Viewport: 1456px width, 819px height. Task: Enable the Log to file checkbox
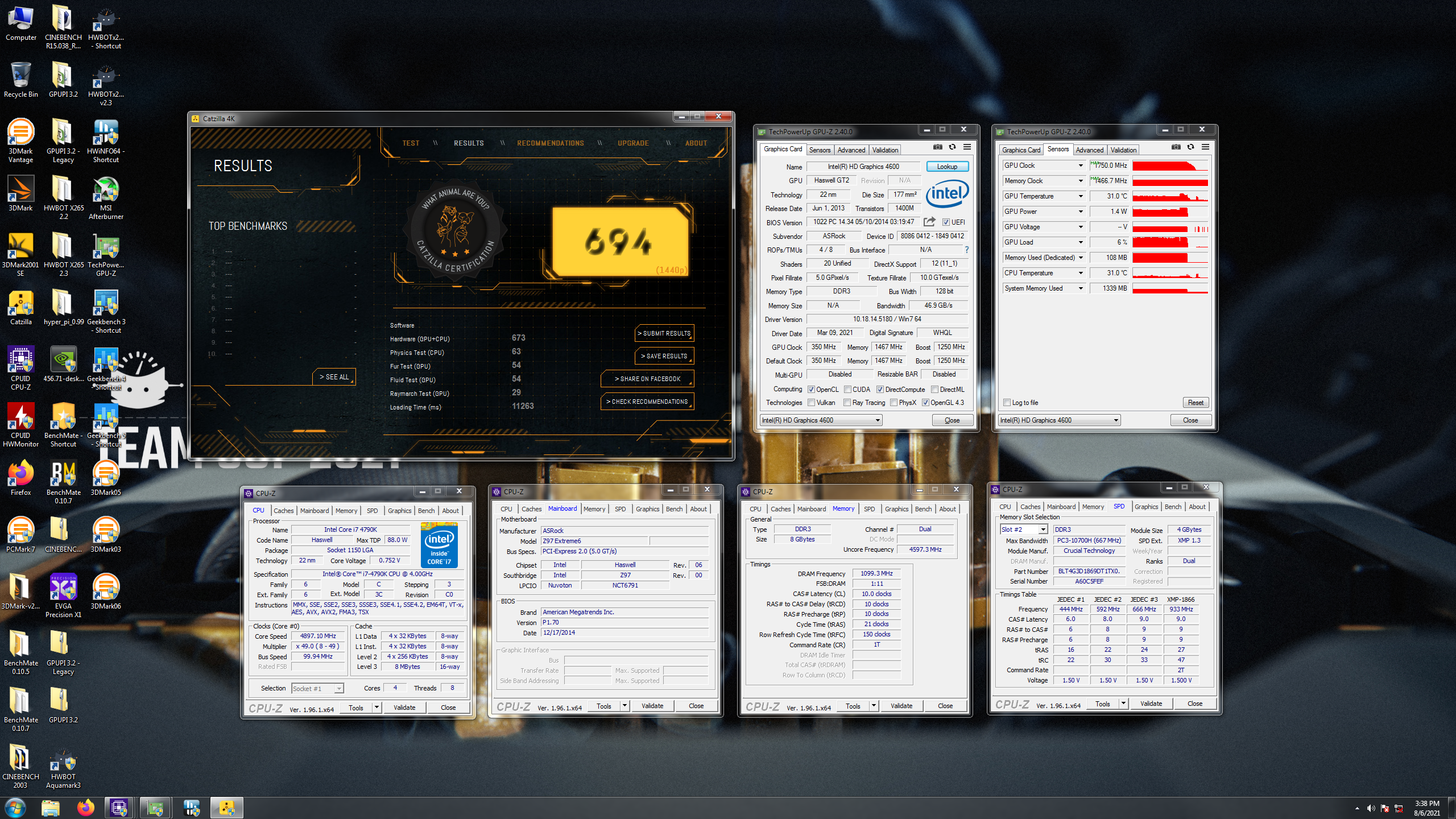1007,403
